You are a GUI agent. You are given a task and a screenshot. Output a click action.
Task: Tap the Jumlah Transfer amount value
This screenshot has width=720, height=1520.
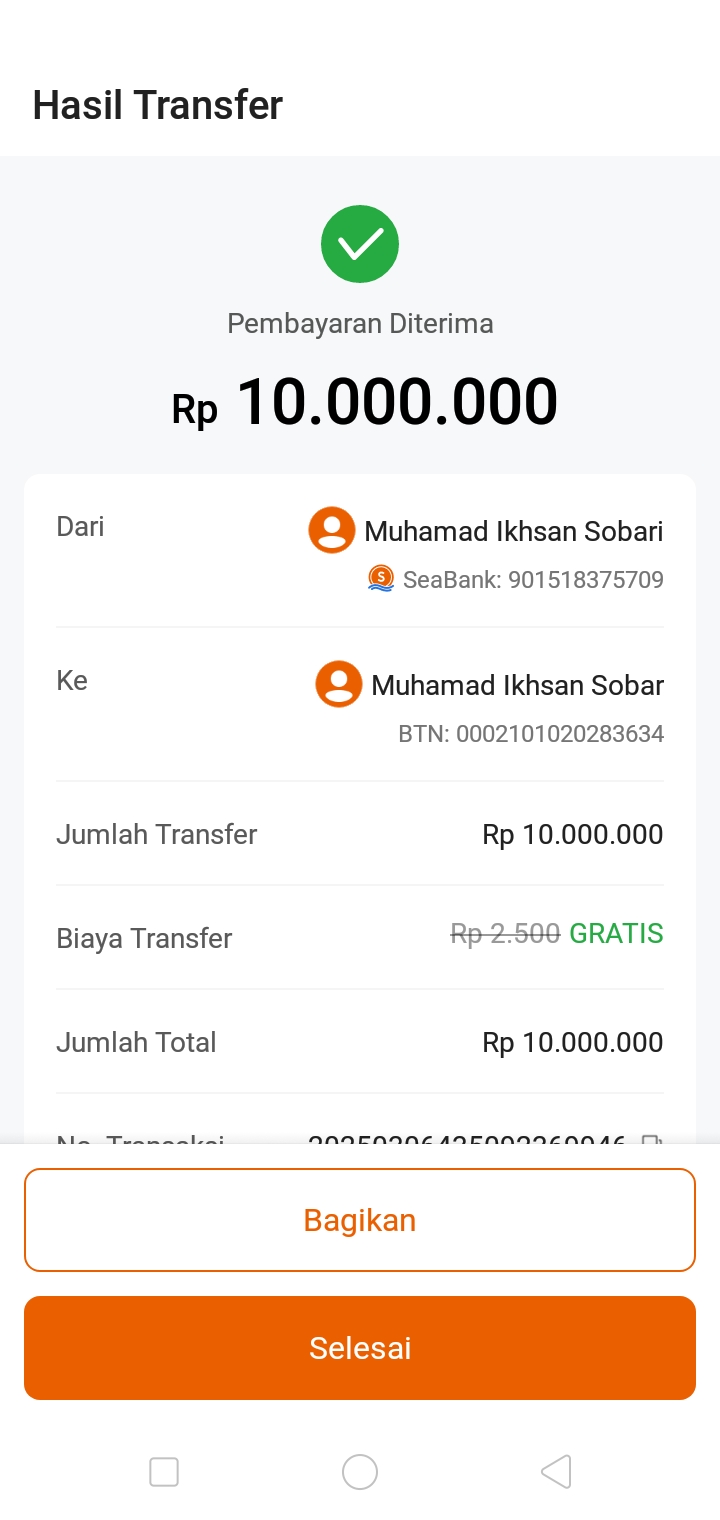point(573,834)
